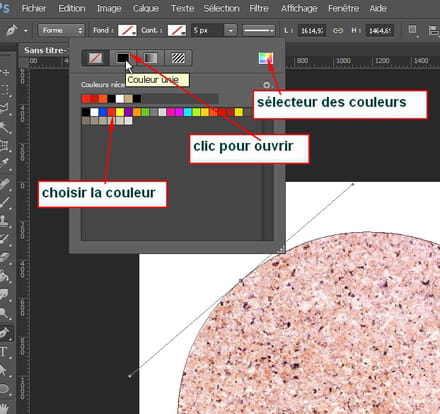Open the Forme tool mode dropdown

[x=62, y=30]
